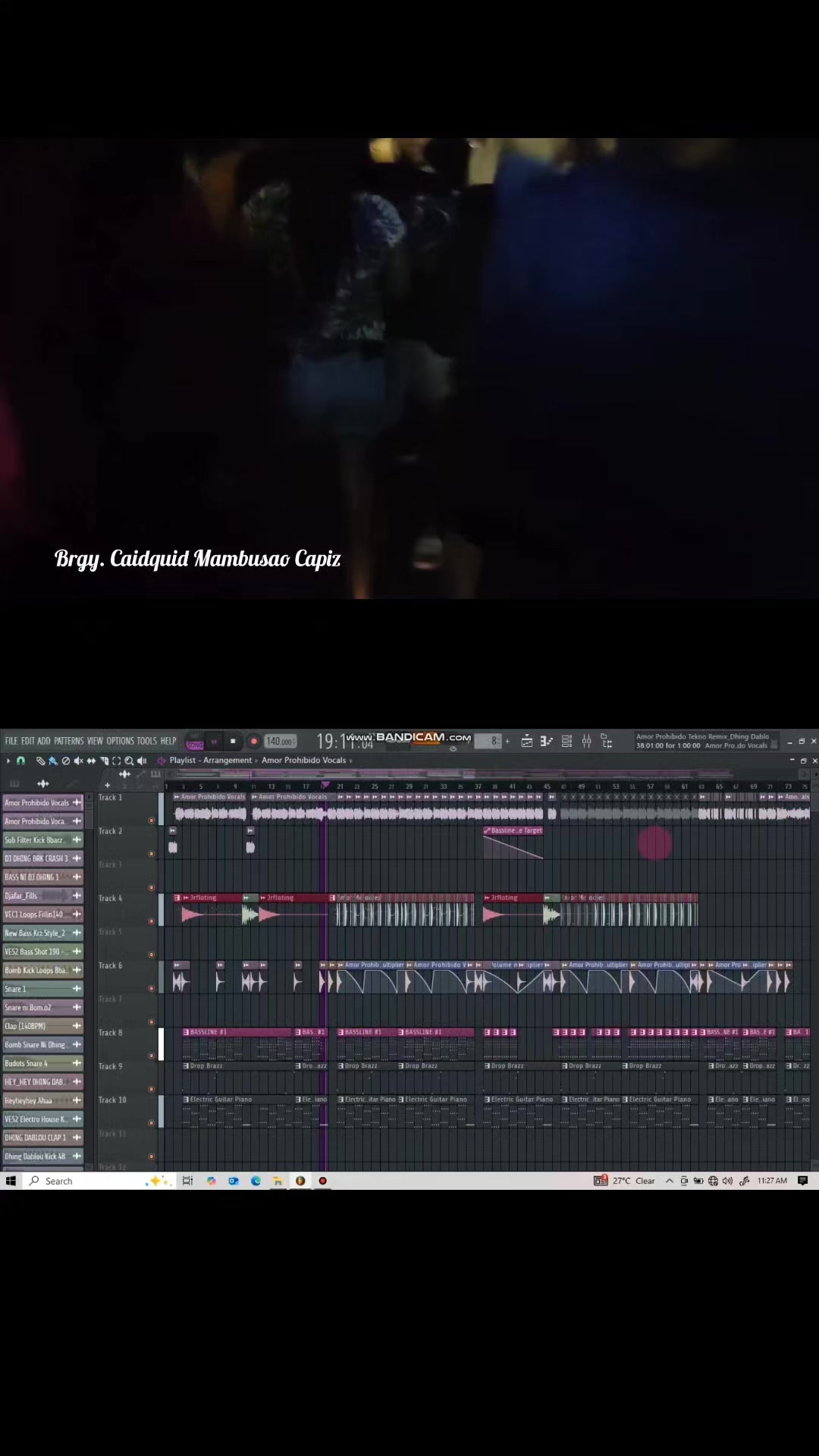Choose the Select tool in playlist toolbar
Viewport: 819px width, 1456px height.
click(x=116, y=761)
